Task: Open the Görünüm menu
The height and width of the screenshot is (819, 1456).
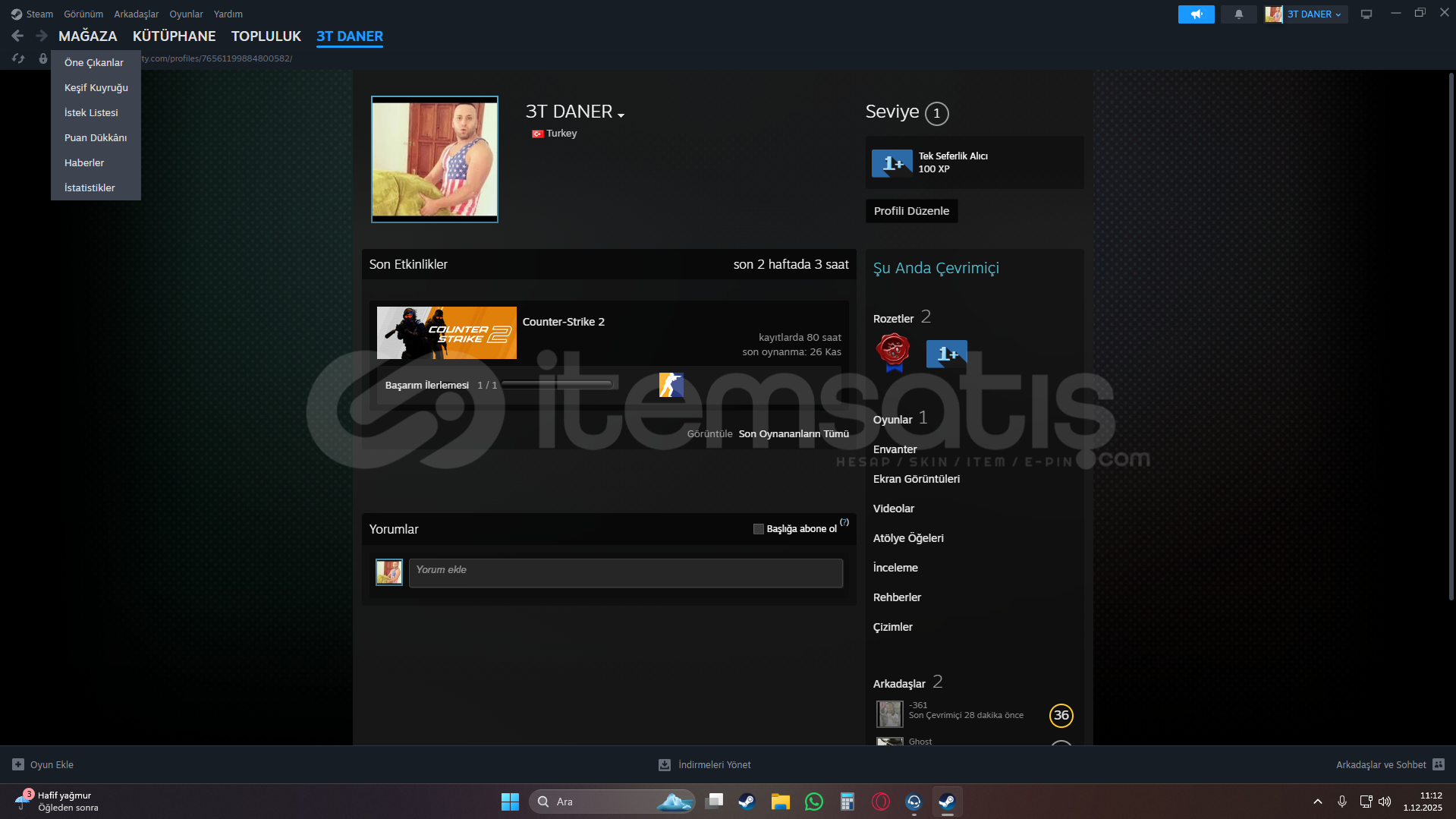Action: [83, 14]
